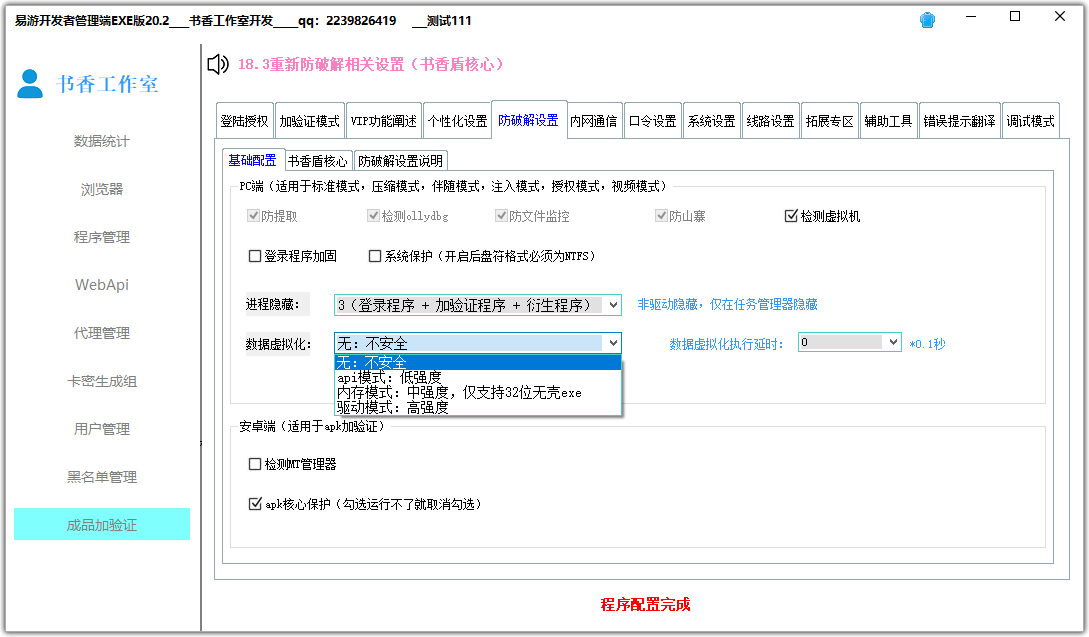Select the api模式：低强度 option
The image size is (1089, 637).
(388, 378)
